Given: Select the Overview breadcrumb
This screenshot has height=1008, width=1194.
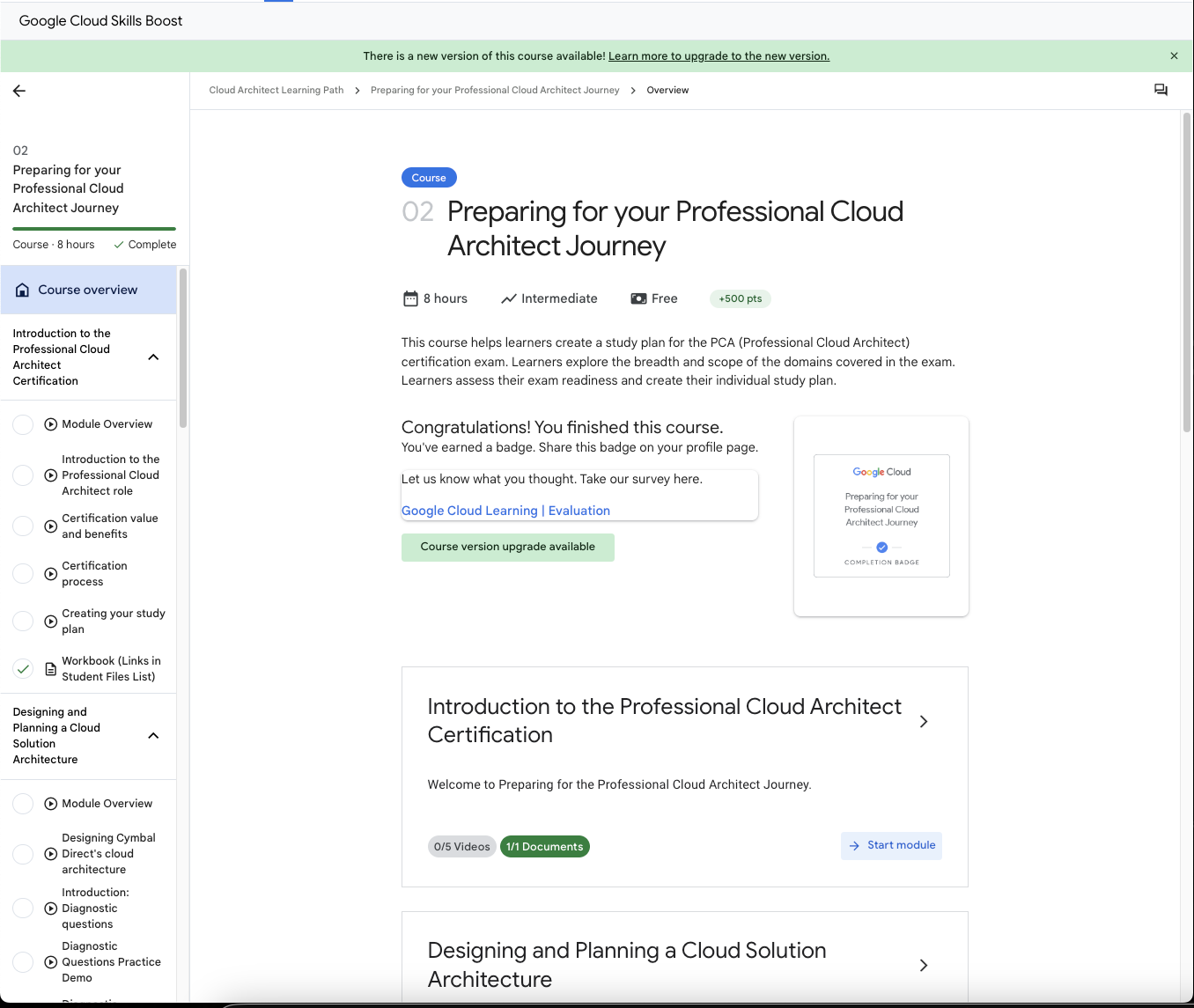Looking at the screenshot, I should tap(667, 90).
